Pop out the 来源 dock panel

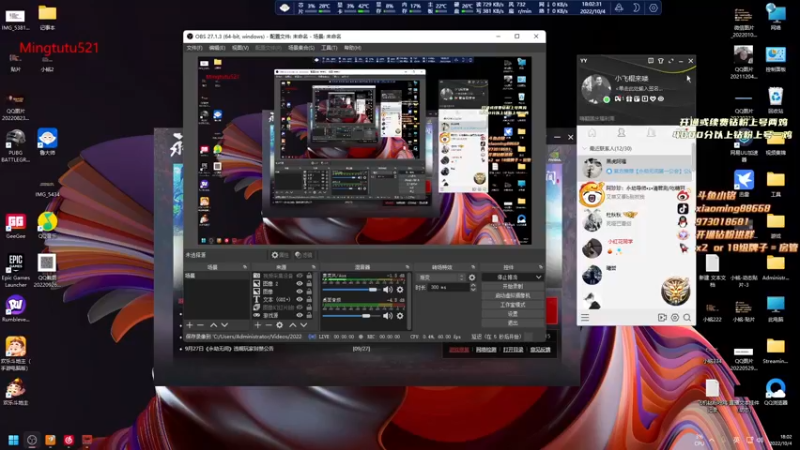coord(314,267)
